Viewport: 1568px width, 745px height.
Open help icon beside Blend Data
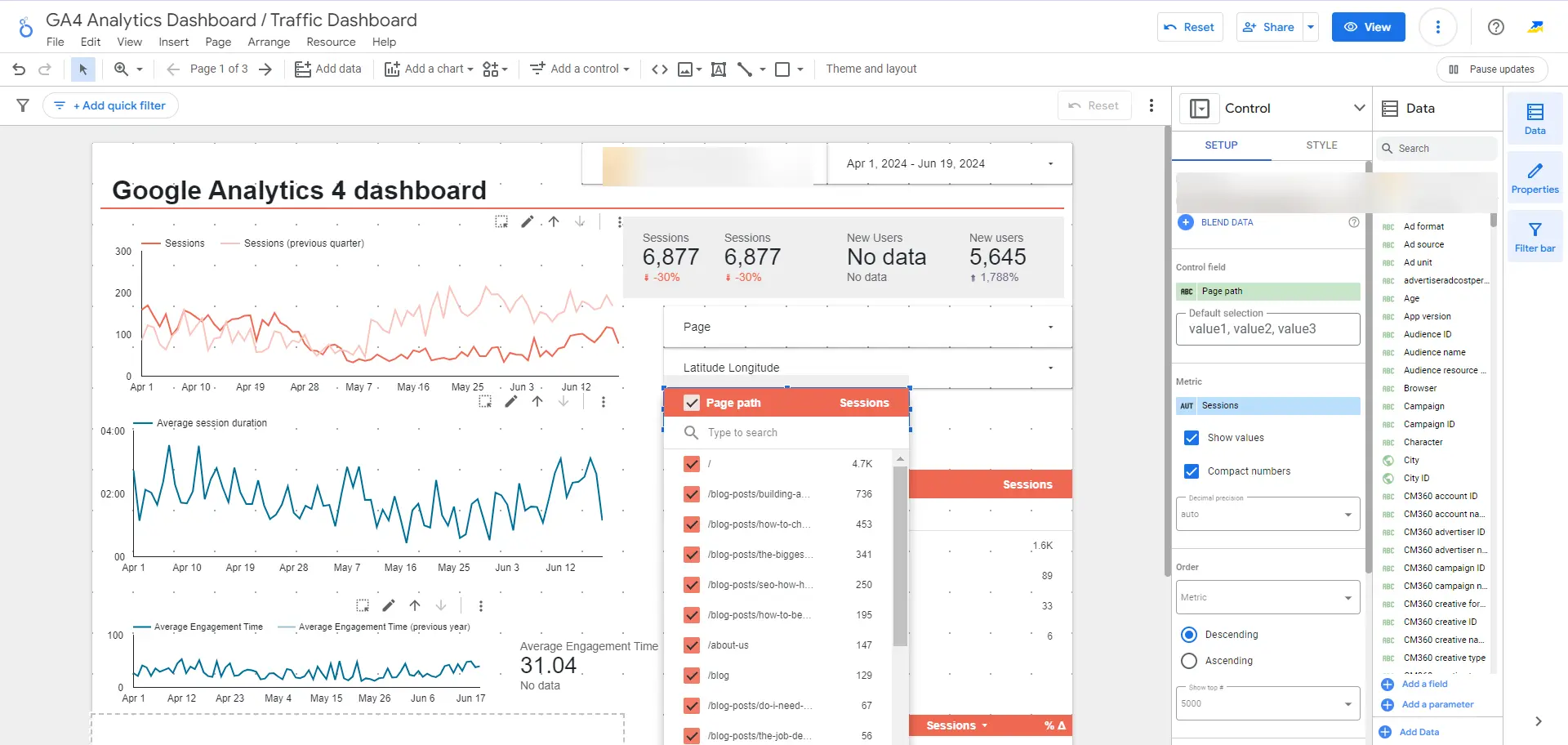[1354, 222]
